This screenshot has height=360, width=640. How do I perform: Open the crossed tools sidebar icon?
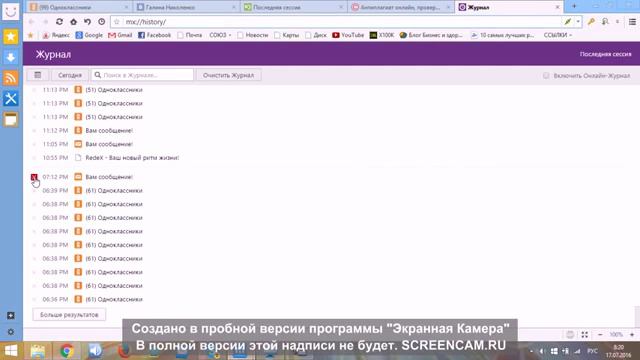tap(11, 98)
